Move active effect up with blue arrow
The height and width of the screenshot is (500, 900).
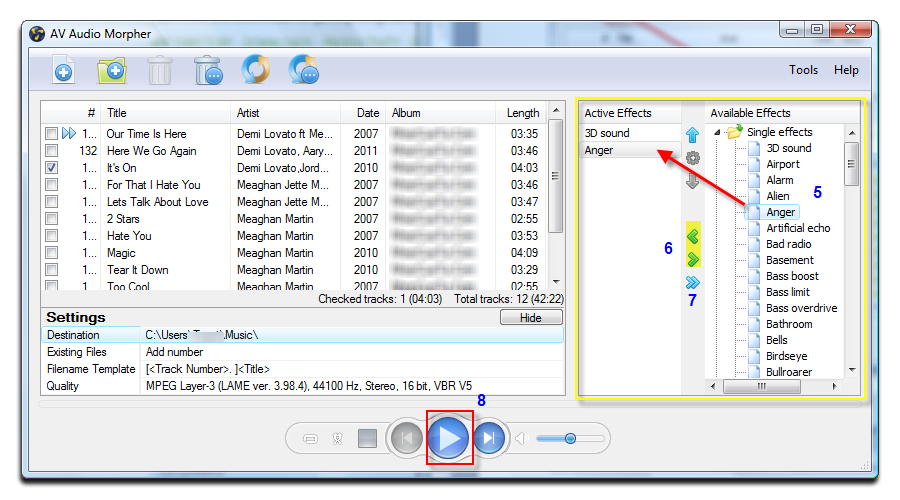click(x=692, y=135)
